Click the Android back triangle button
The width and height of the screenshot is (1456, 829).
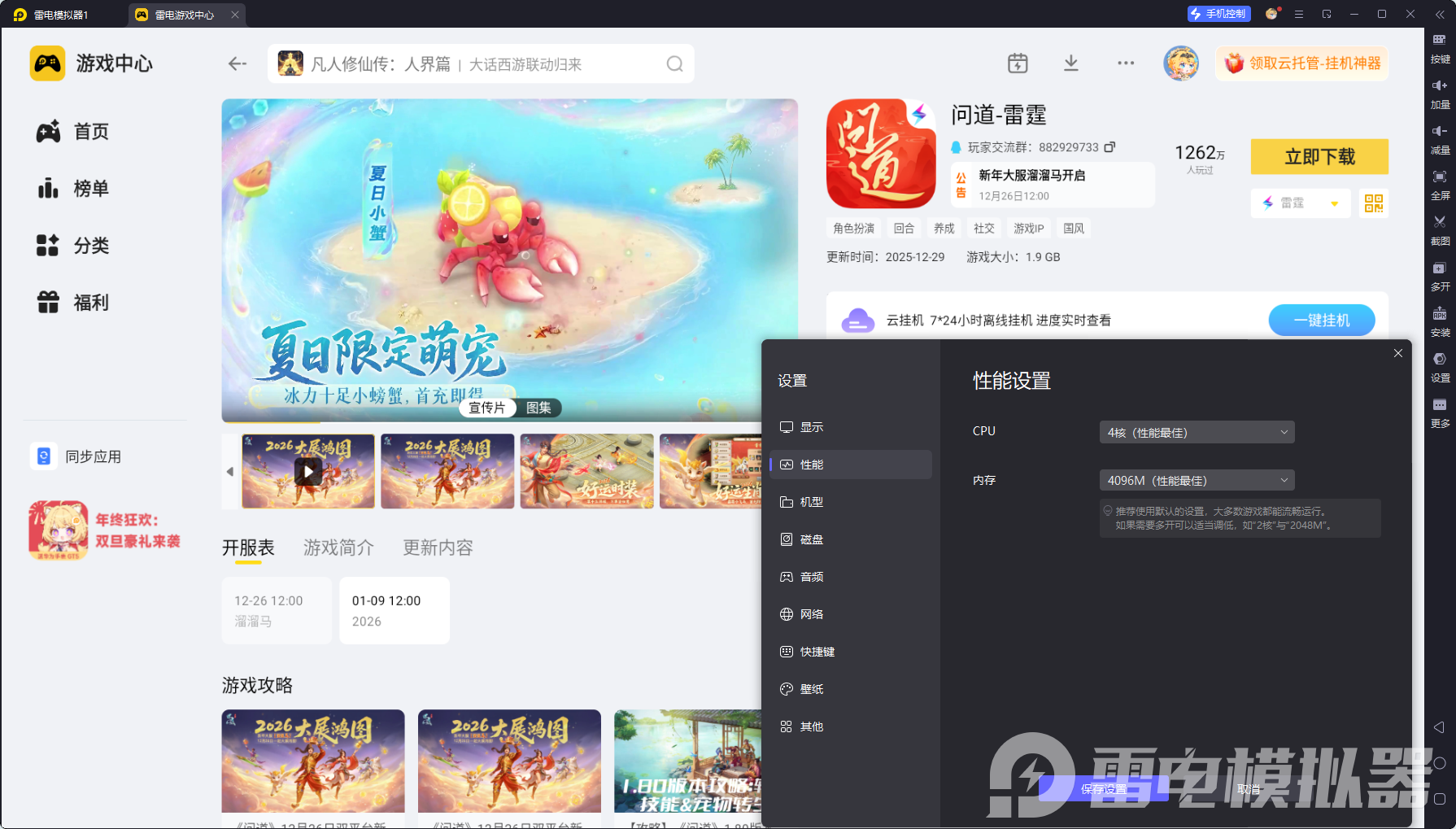(x=1439, y=727)
